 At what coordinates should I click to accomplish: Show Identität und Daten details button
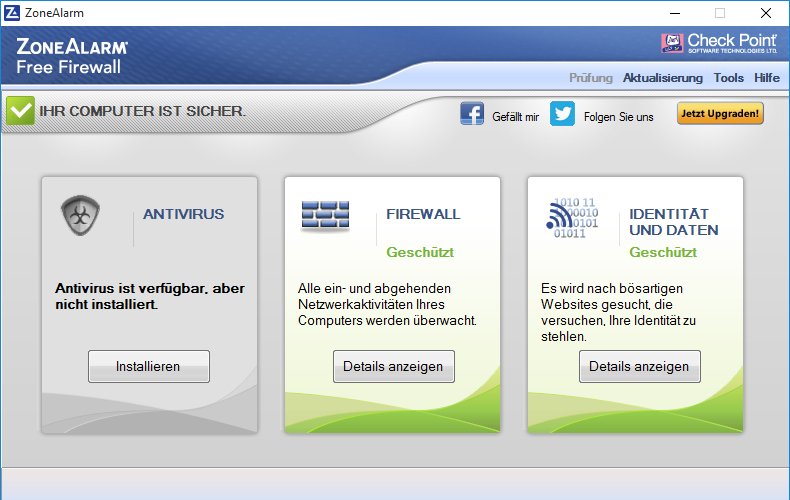coord(639,366)
